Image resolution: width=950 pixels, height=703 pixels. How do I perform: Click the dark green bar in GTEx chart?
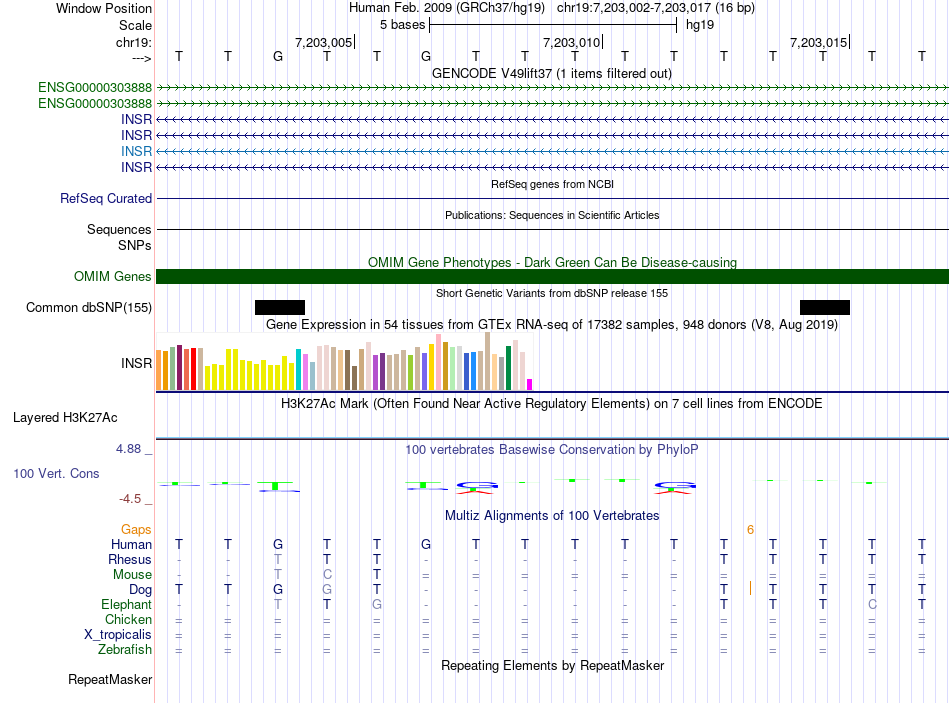[x=509, y=367]
